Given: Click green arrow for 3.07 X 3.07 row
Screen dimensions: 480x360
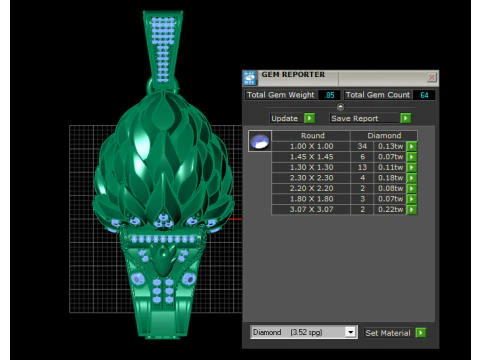Looking at the screenshot, I should click(412, 209).
